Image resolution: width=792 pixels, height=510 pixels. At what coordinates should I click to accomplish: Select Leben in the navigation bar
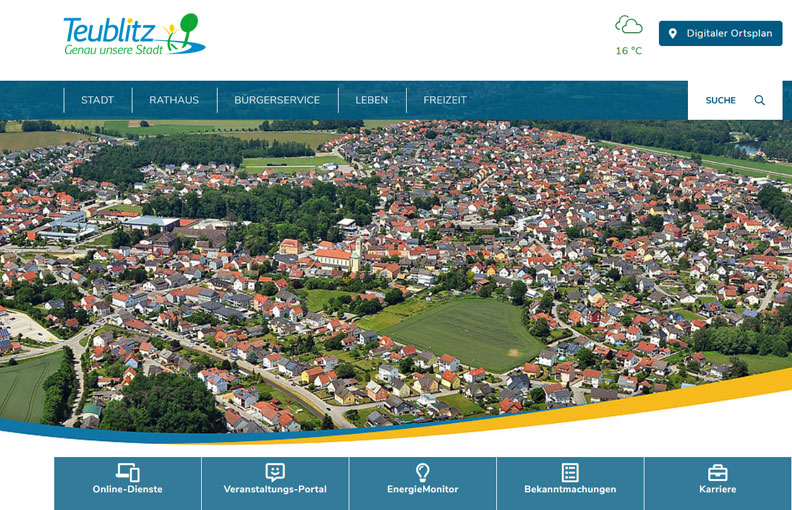click(371, 101)
